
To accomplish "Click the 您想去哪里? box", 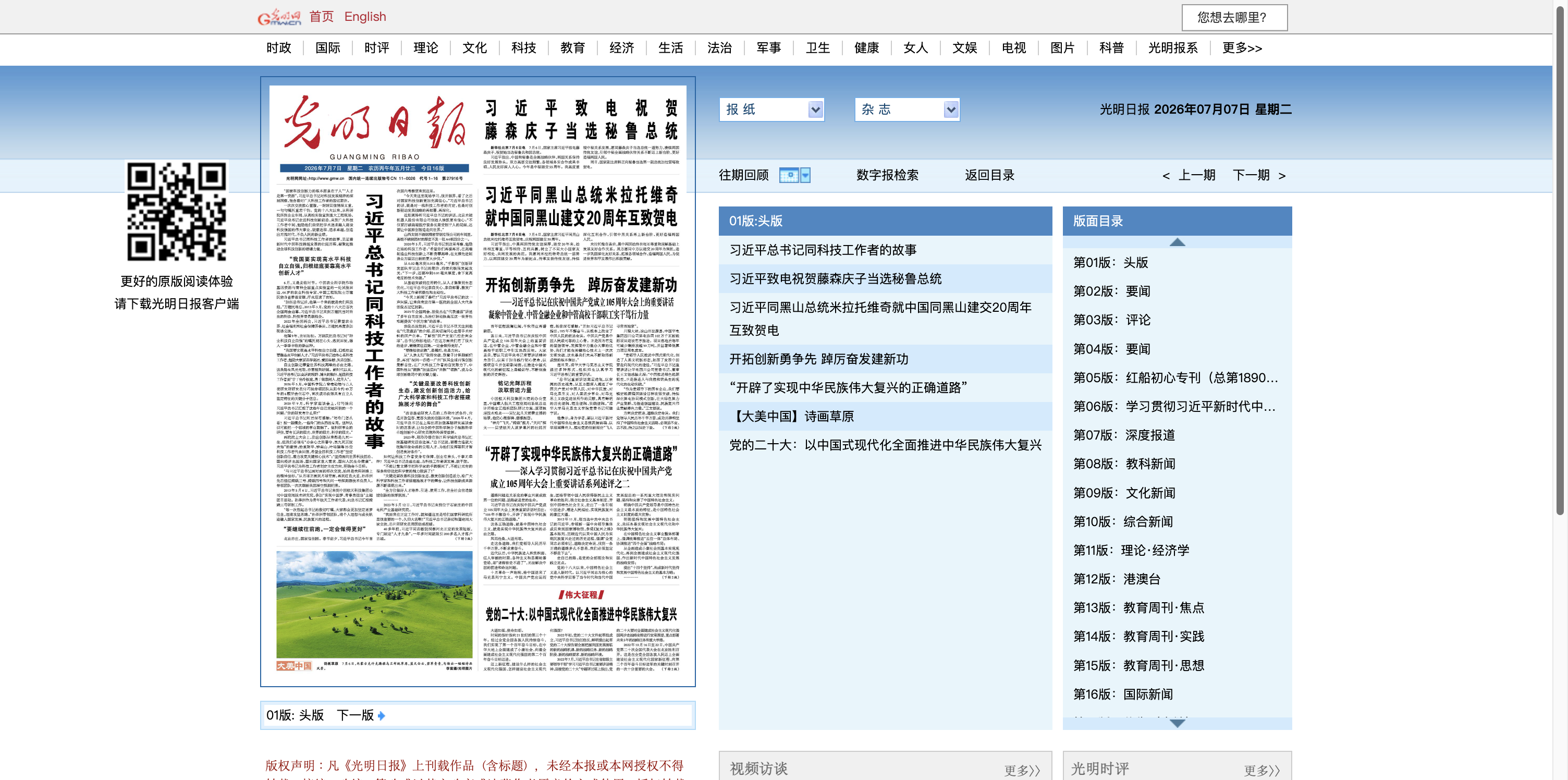I will [x=1234, y=18].
